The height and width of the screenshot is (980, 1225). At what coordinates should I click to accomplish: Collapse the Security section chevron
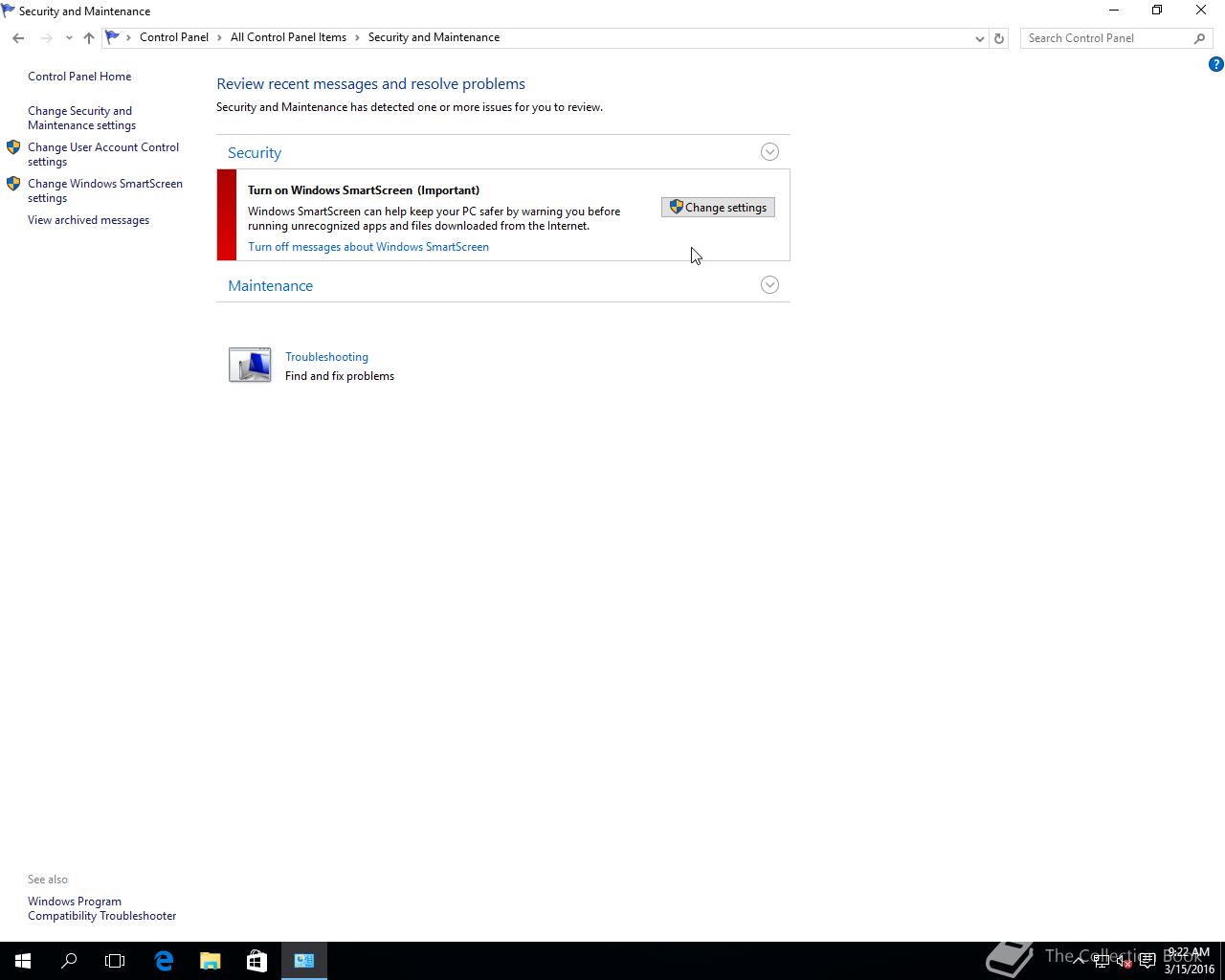pos(769,152)
